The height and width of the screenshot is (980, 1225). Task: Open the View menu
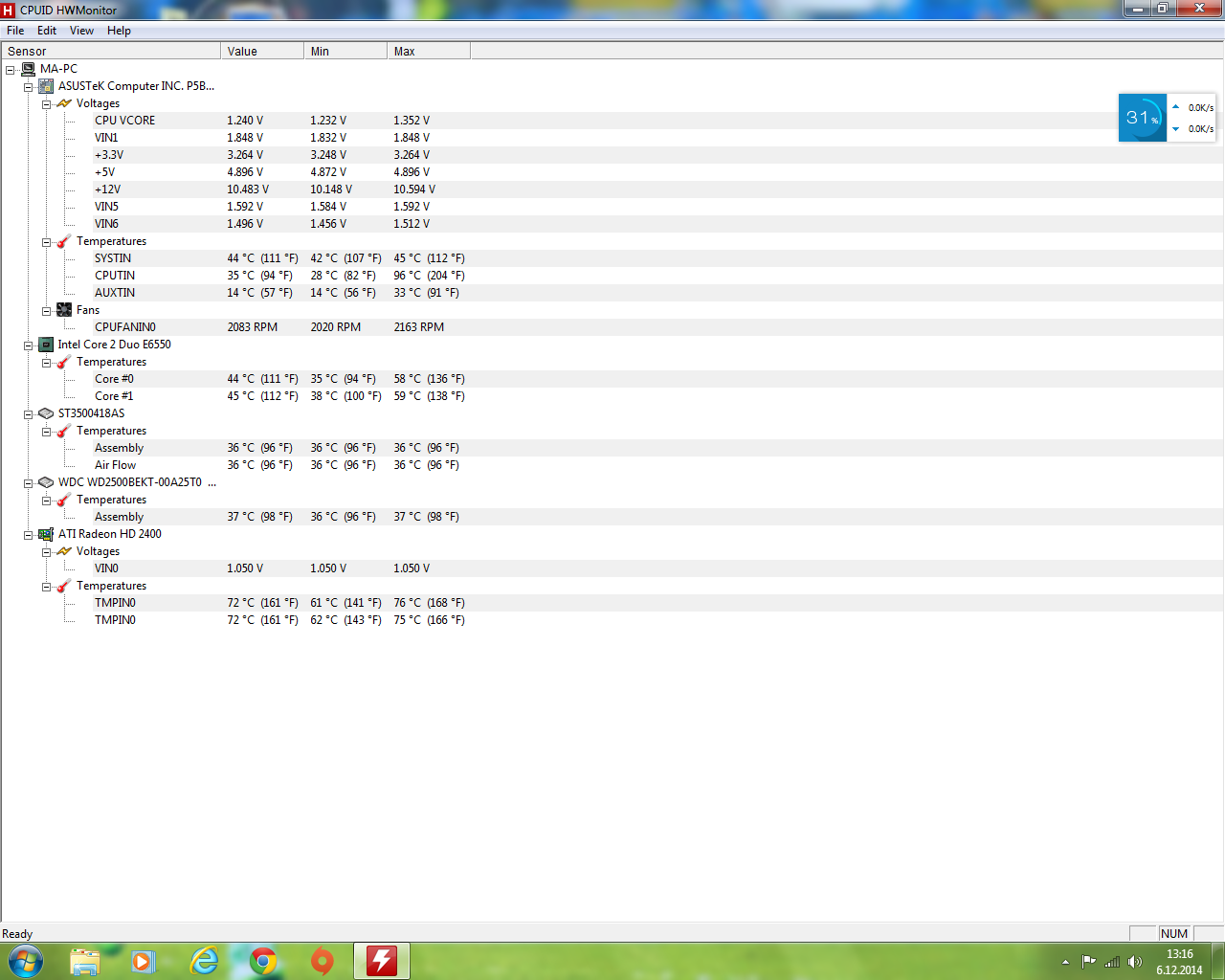pyautogui.click(x=81, y=31)
